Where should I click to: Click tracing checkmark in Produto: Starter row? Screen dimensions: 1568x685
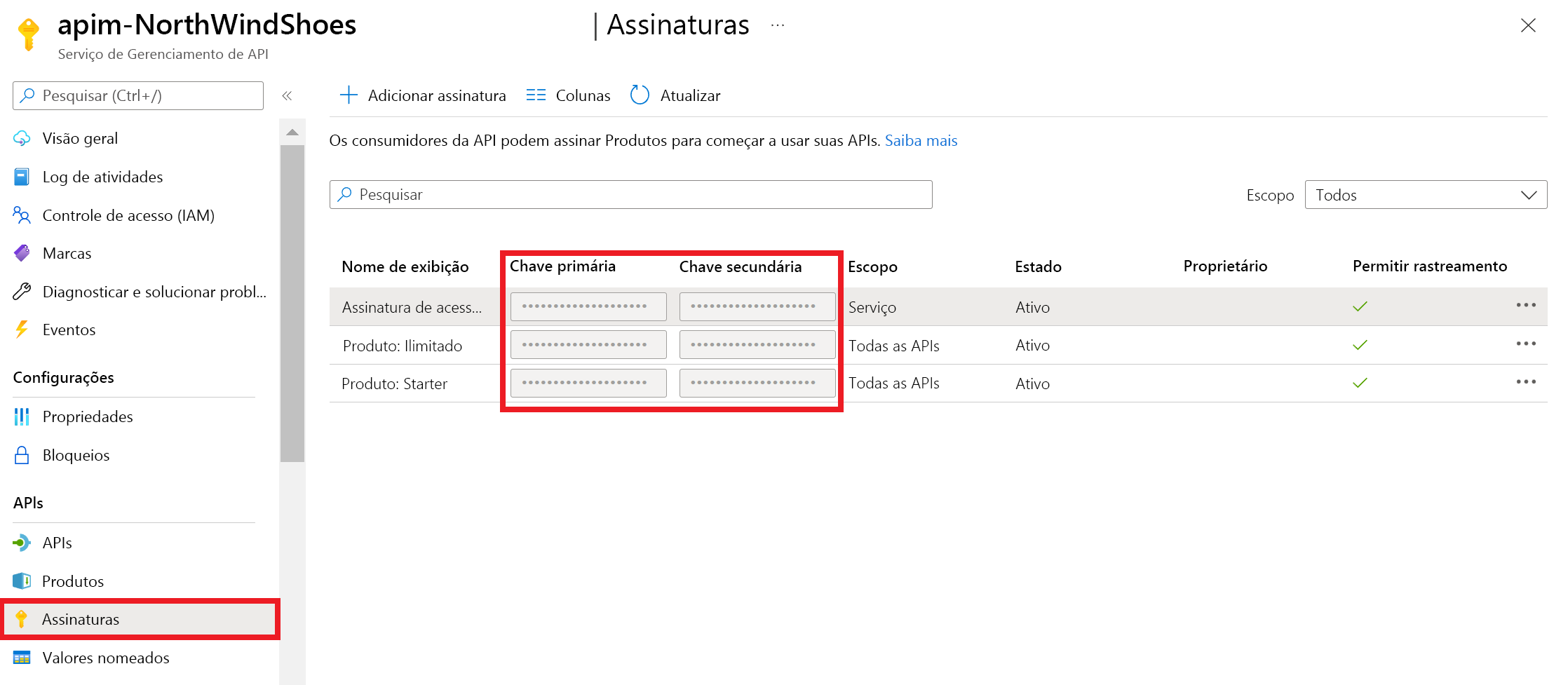[x=1360, y=383]
